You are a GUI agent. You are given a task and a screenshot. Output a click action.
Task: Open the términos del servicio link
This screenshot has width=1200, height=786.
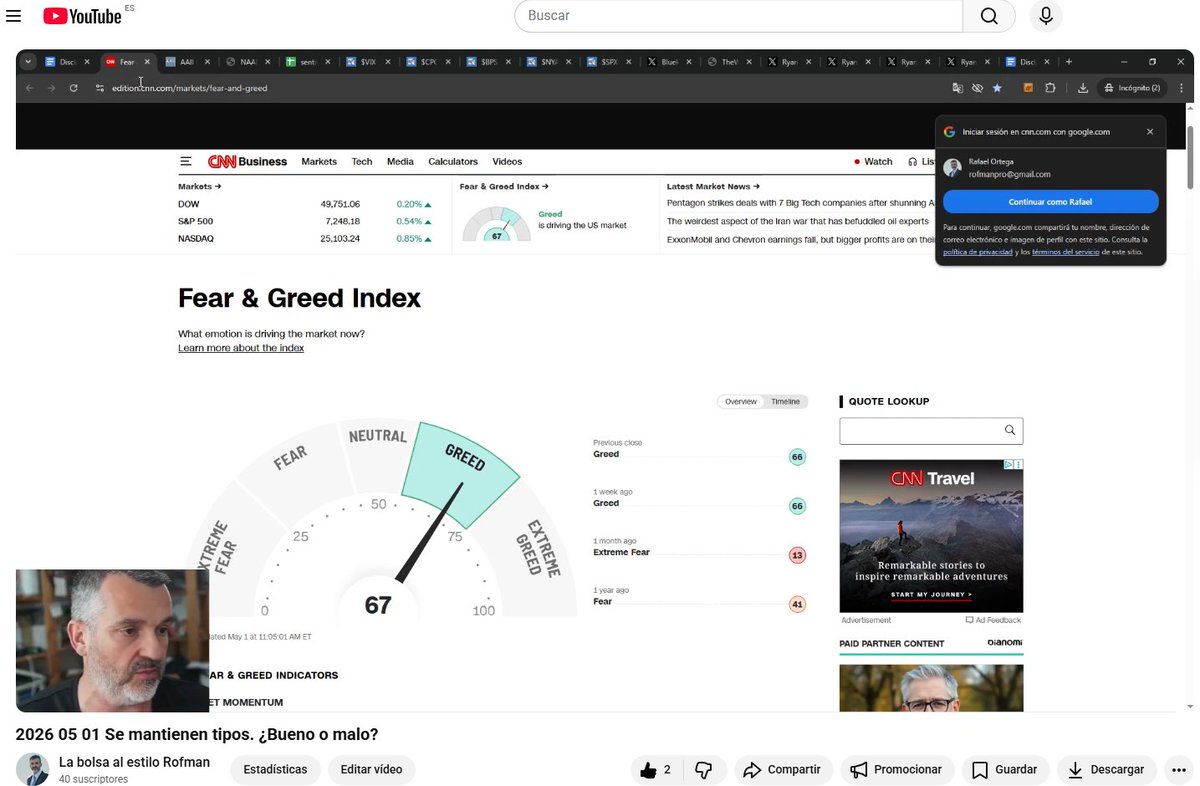click(x=1066, y=252)
